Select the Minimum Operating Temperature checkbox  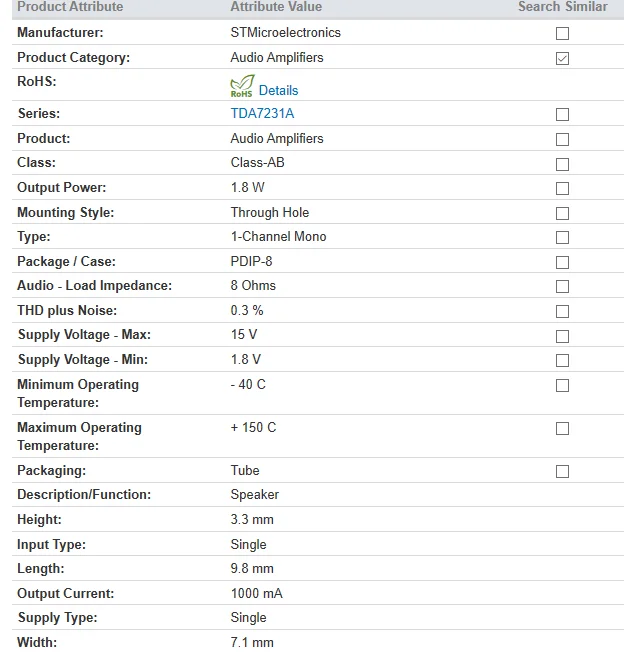[x=562, y=385]
